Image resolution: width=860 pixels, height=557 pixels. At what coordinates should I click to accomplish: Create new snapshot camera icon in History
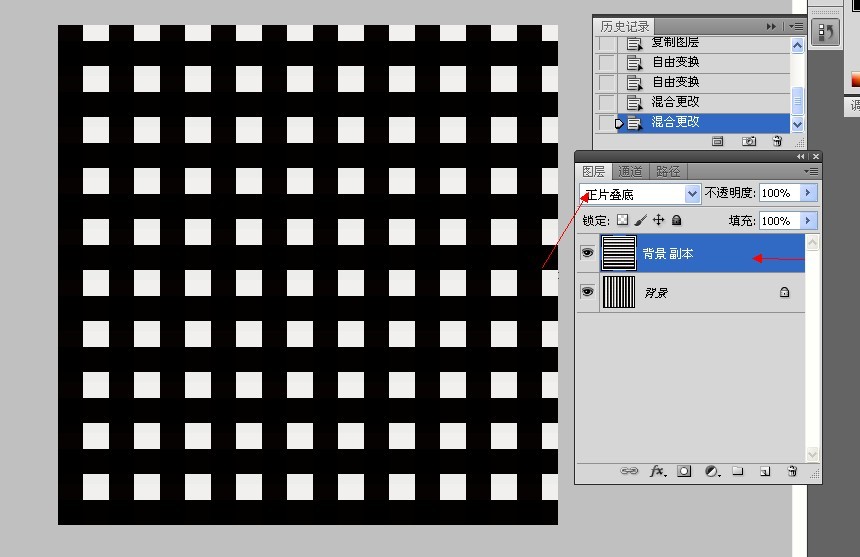coord(749,141)
